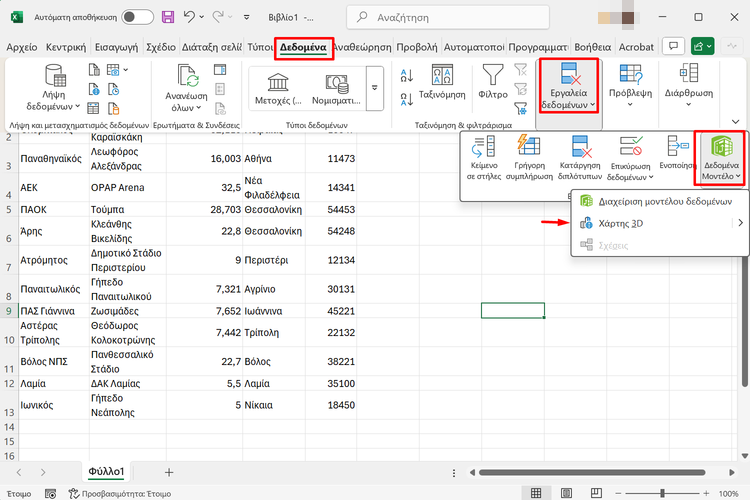This screenshot has width=750, height=500.
Task: Select the Νομίσματα data type
Action: 336,89
